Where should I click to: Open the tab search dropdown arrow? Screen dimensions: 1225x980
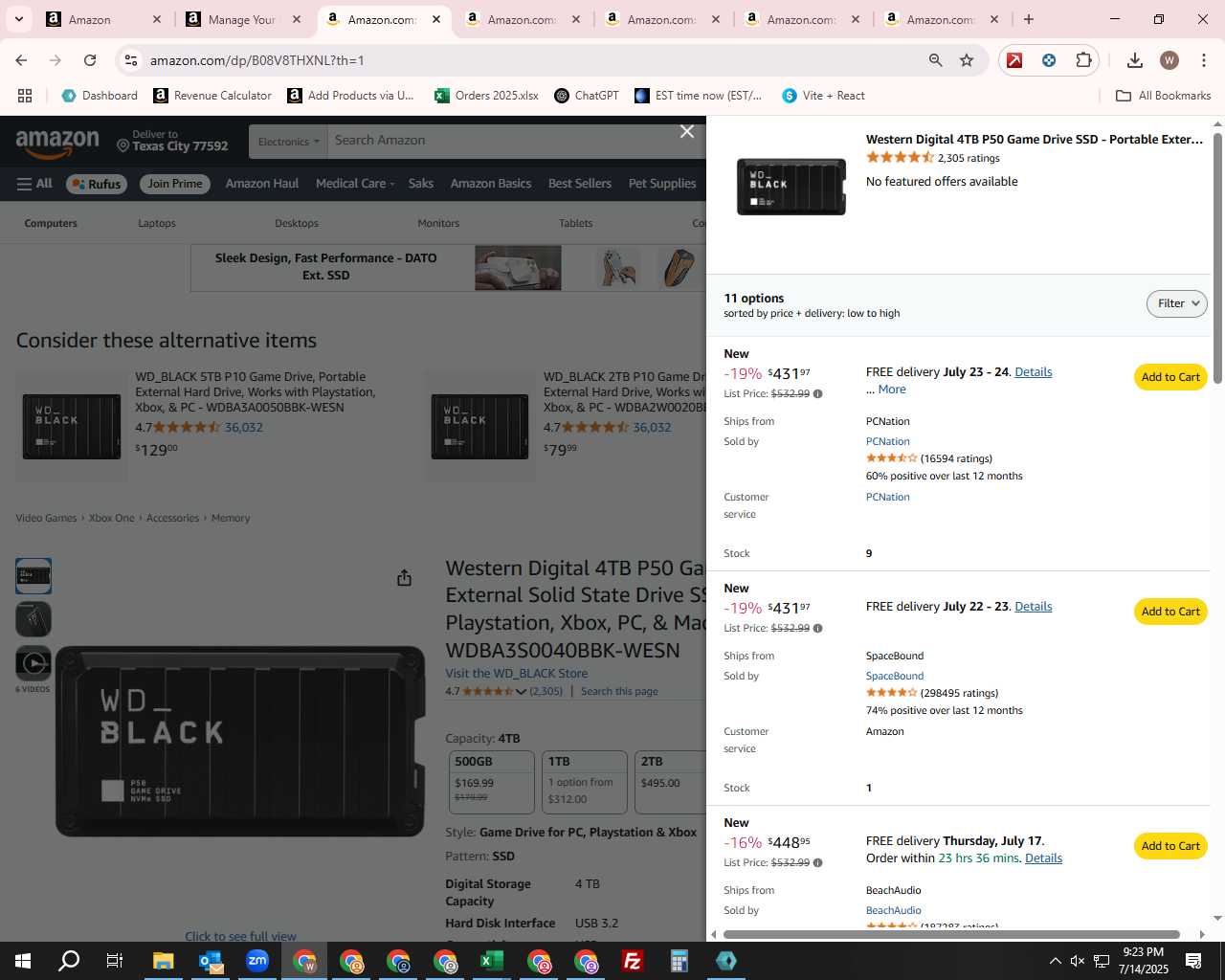[x=18, y=19]
